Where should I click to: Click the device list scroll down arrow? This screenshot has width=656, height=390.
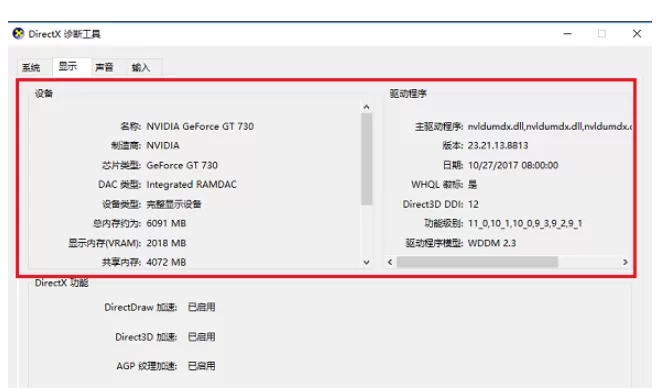[366, 262]
